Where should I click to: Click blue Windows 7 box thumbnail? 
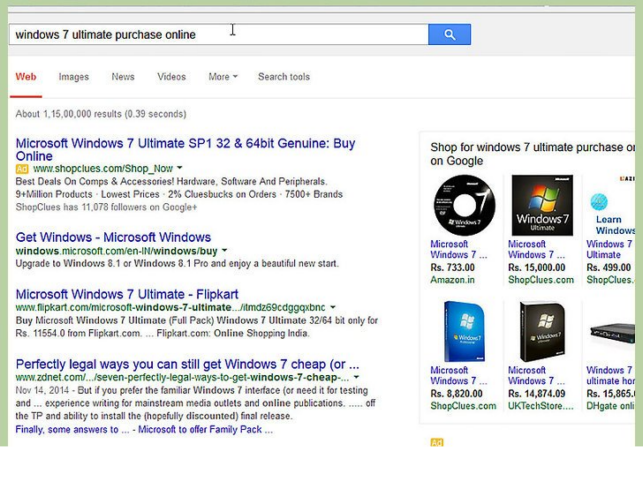pos(464,331)
